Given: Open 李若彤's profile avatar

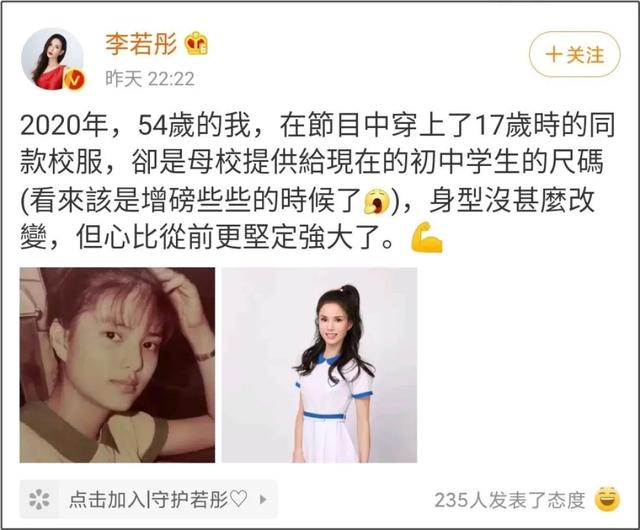Looking at the screenshot, I should 52,59.
